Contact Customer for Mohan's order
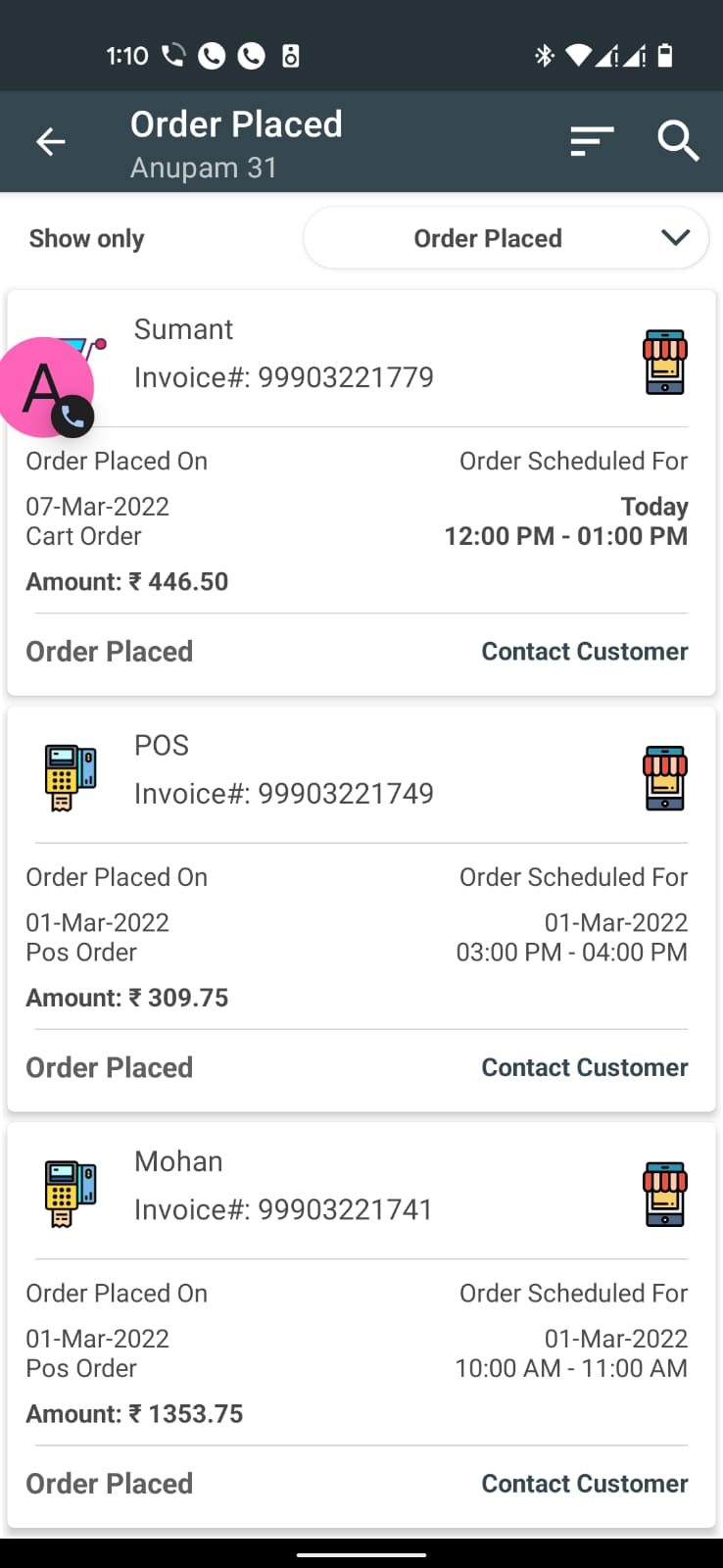This screenshot has height=1568, width=723. (x=584, y=1484)
